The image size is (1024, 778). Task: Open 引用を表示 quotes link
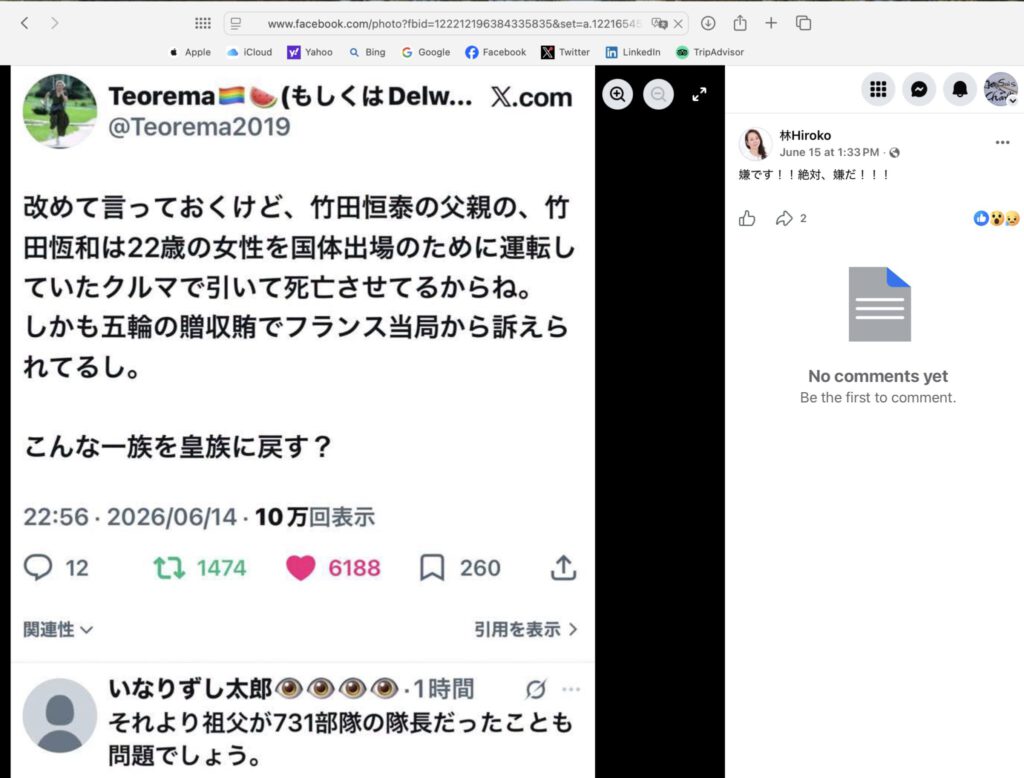tap(526, 630)
